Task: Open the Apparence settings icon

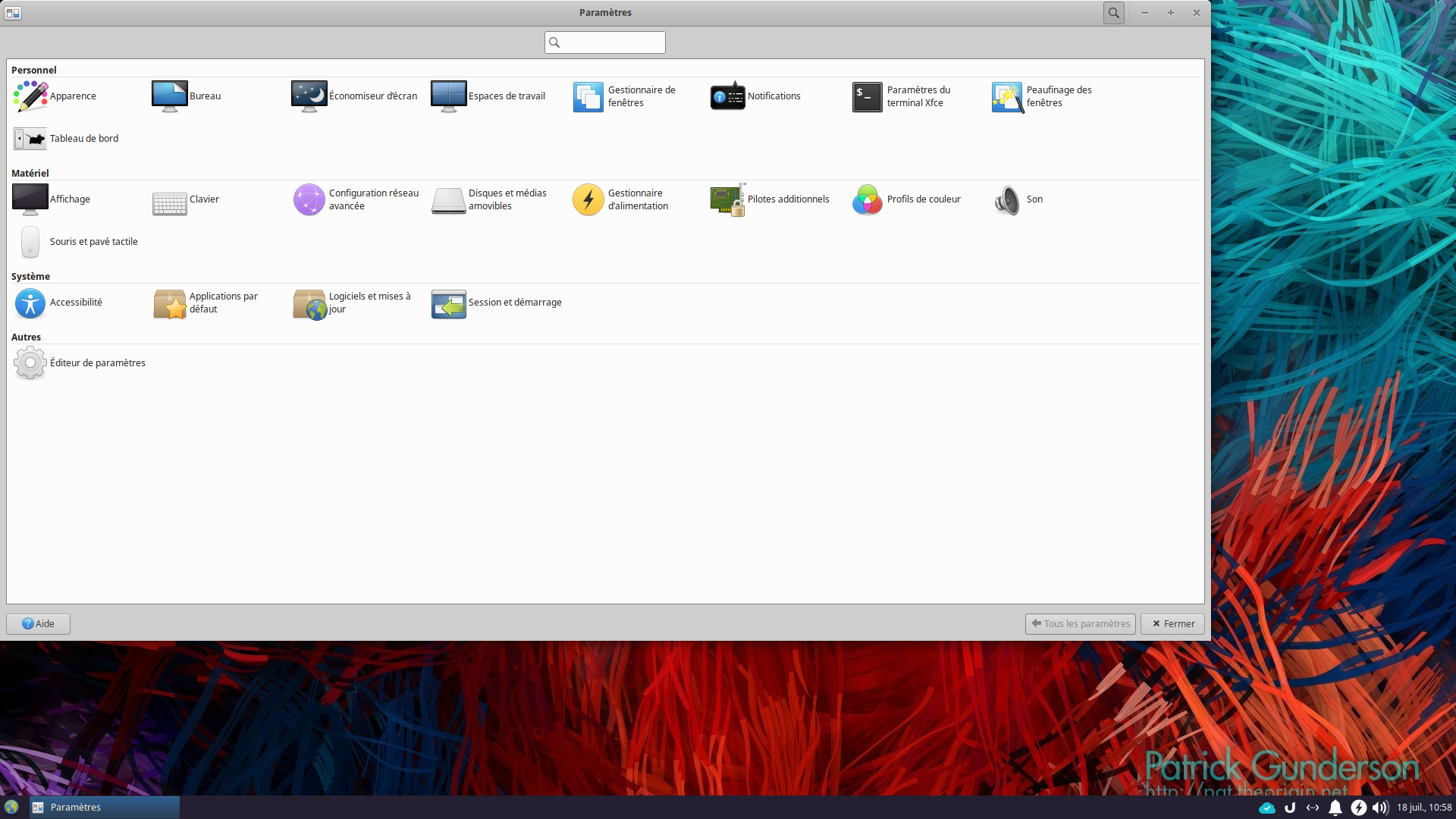Action: [x=30, y=96]
